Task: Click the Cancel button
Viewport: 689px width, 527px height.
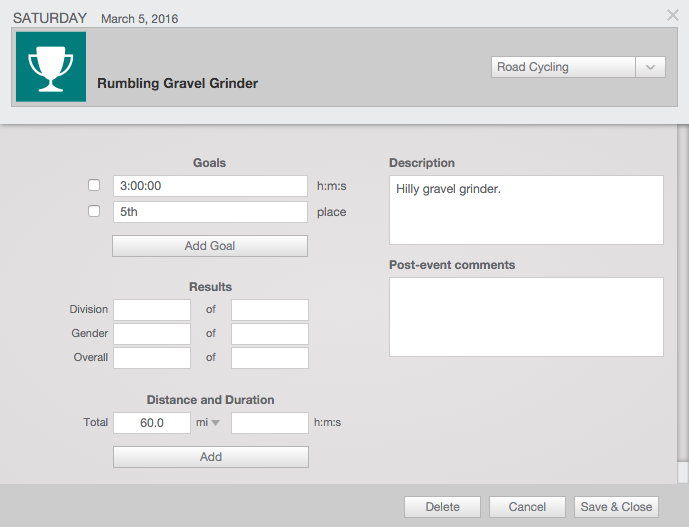Action: tap(527, 507)
